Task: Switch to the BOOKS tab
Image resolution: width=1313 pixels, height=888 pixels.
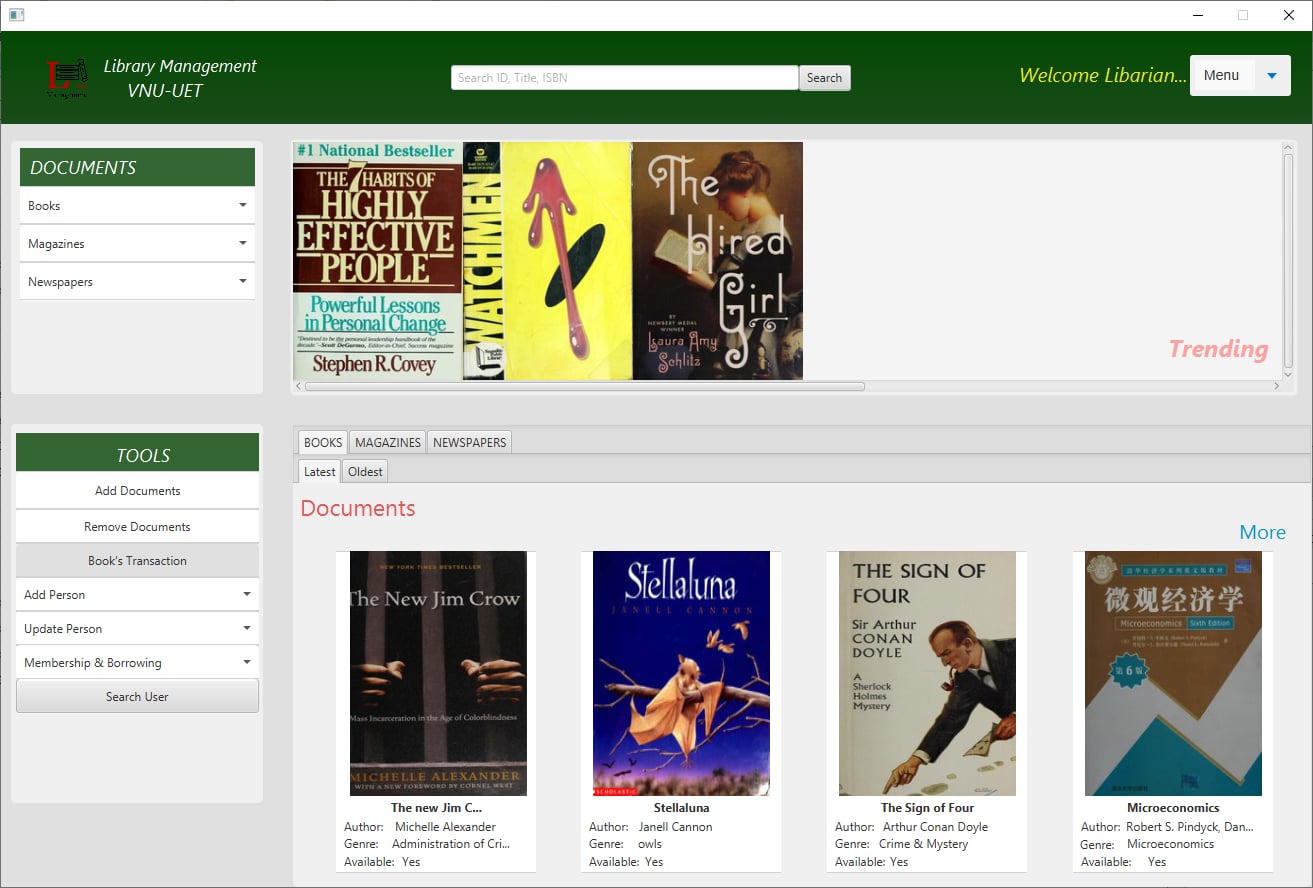Action: (323, 442)
